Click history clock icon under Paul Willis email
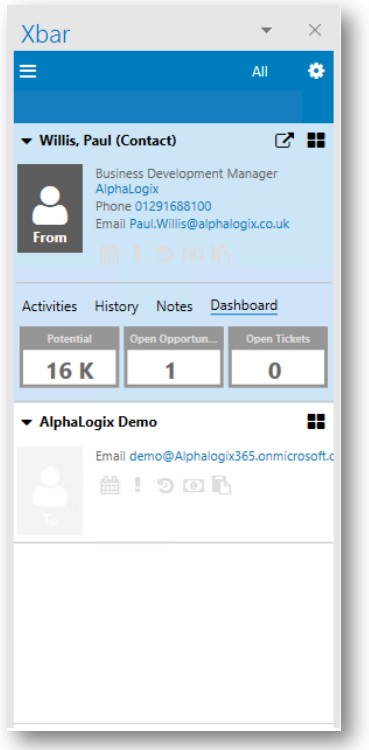 (165, 255)
